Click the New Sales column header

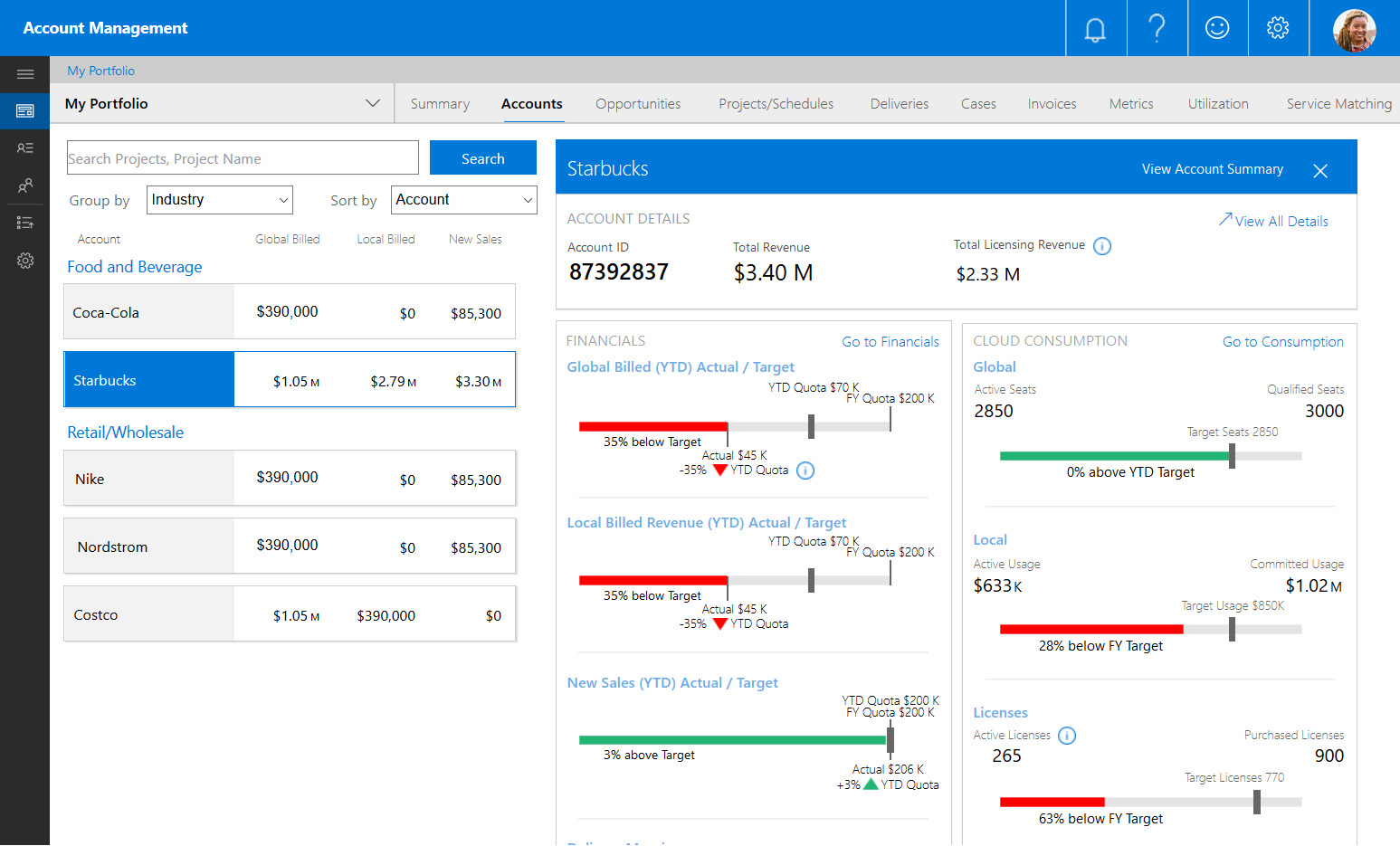[x=475, y=240]
